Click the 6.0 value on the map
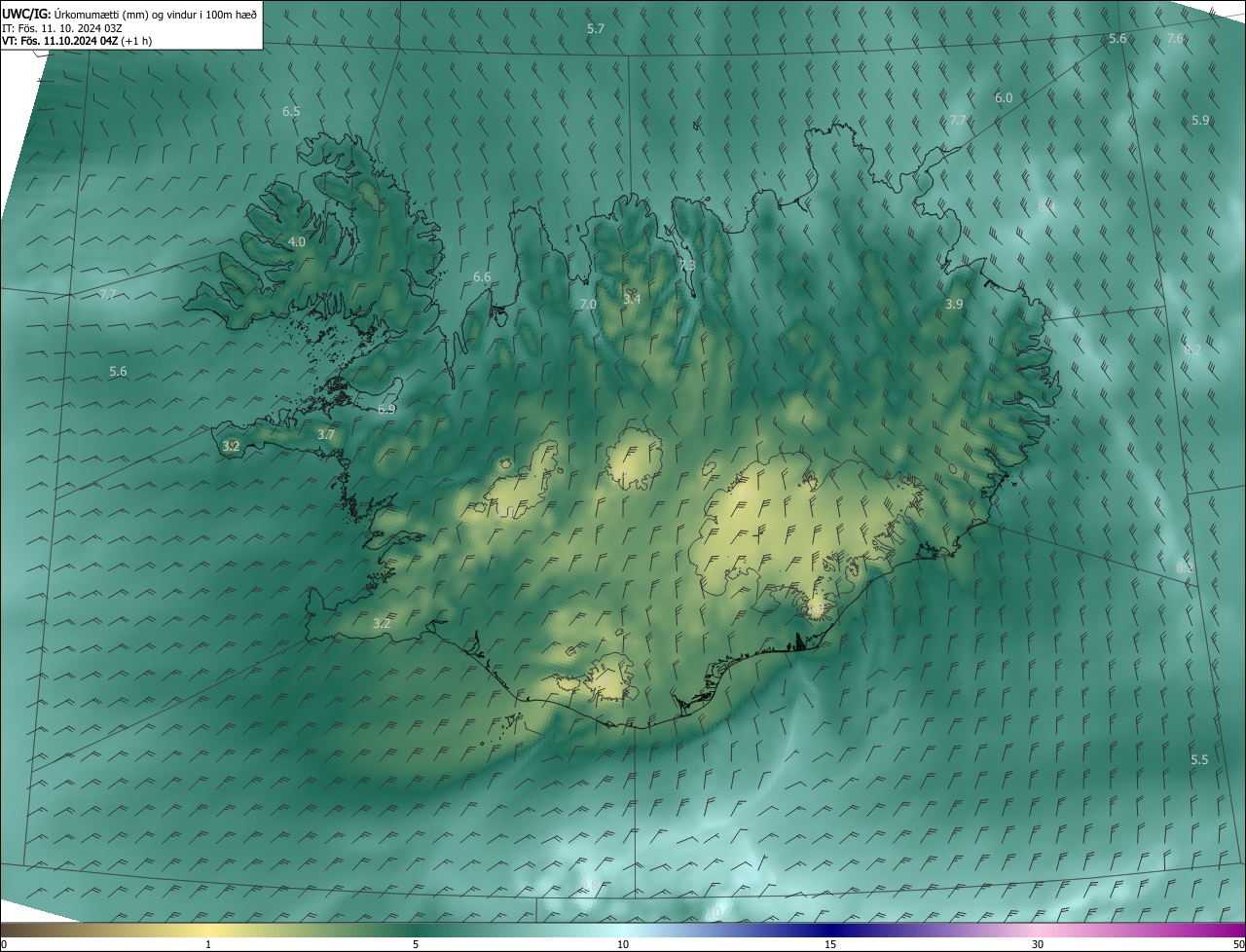 [1004, 98]
